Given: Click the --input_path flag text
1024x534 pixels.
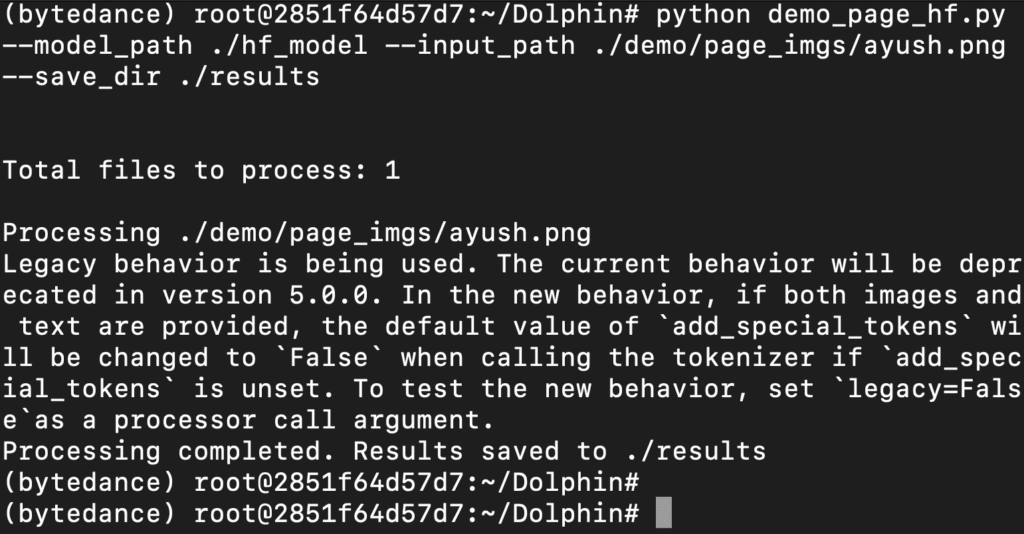Looking at the screenshot, I should (496, 45).
